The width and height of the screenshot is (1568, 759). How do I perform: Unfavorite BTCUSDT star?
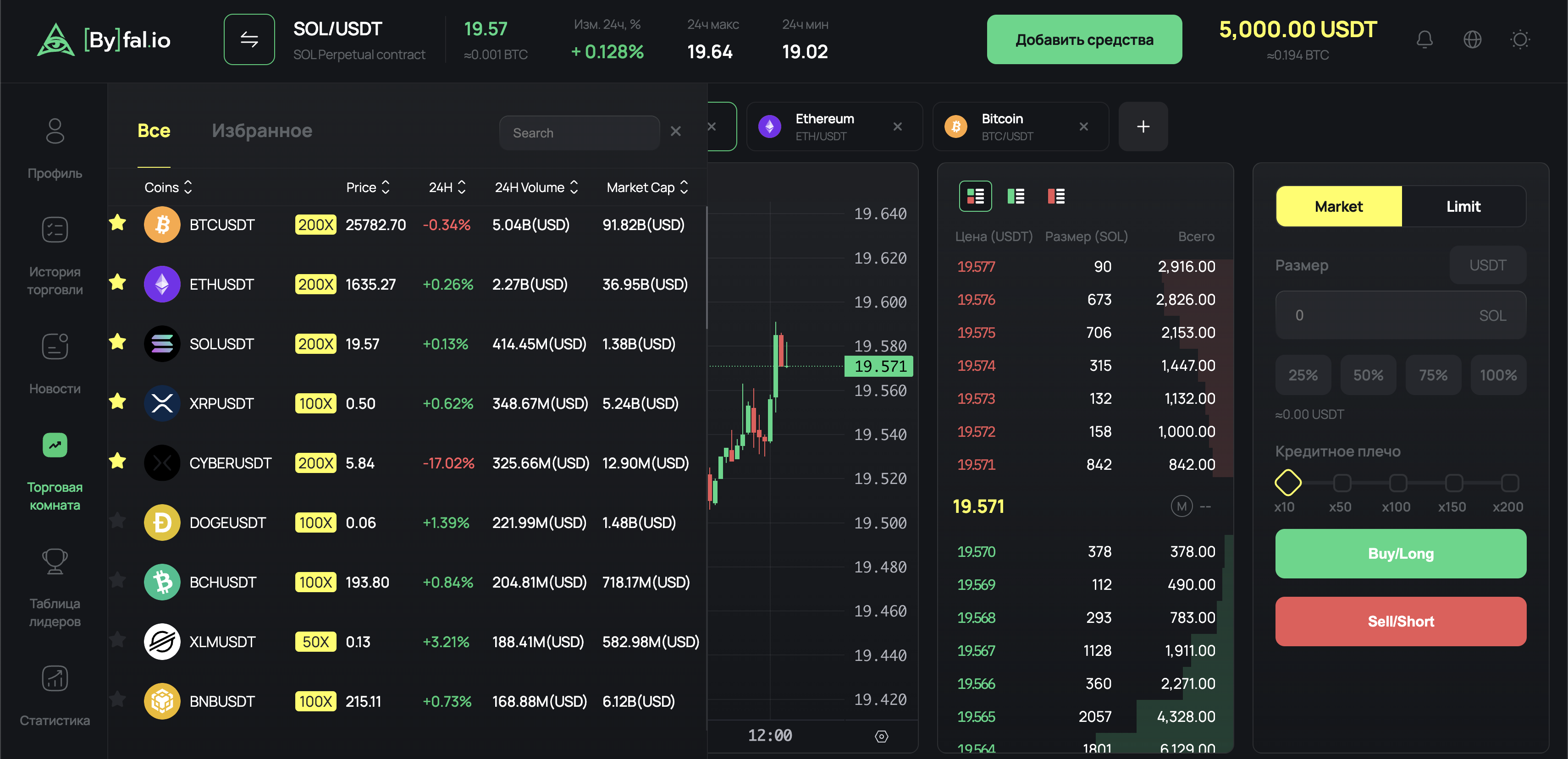click(x=117, y=223)
